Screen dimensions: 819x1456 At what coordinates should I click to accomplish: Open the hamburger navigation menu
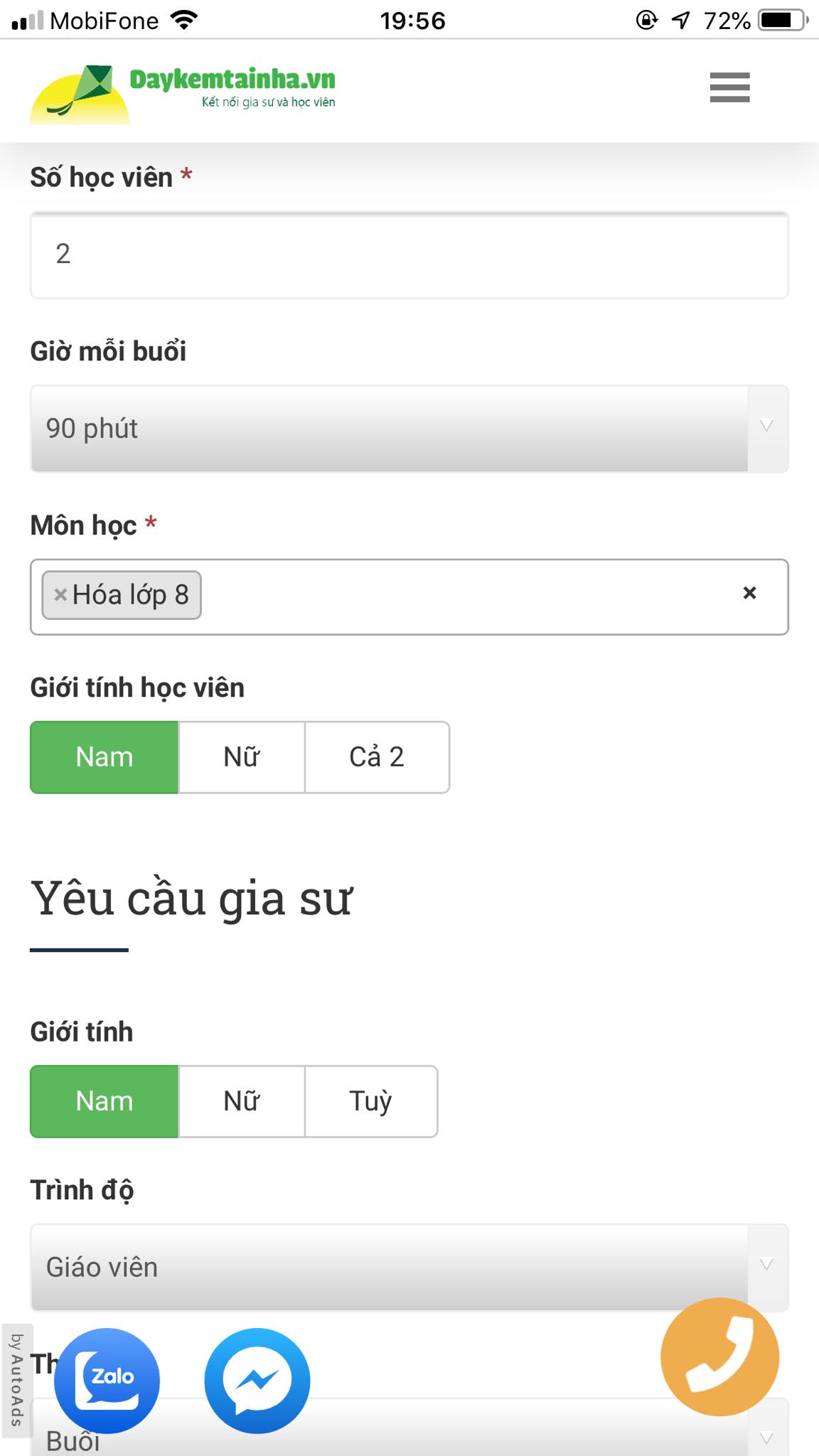tap(729, 87)
